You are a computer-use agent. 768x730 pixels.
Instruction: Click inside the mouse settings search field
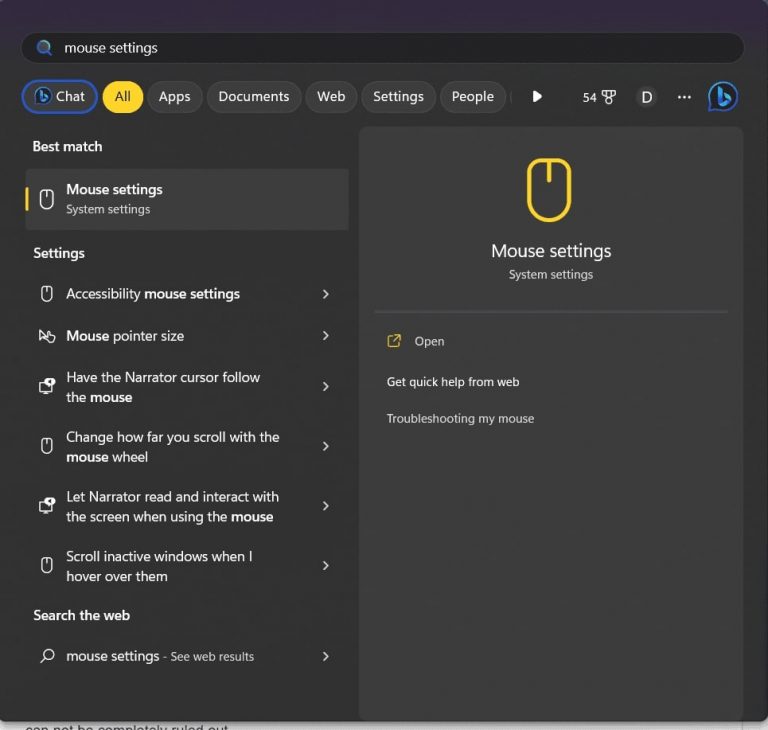click(x=400, y=48)
